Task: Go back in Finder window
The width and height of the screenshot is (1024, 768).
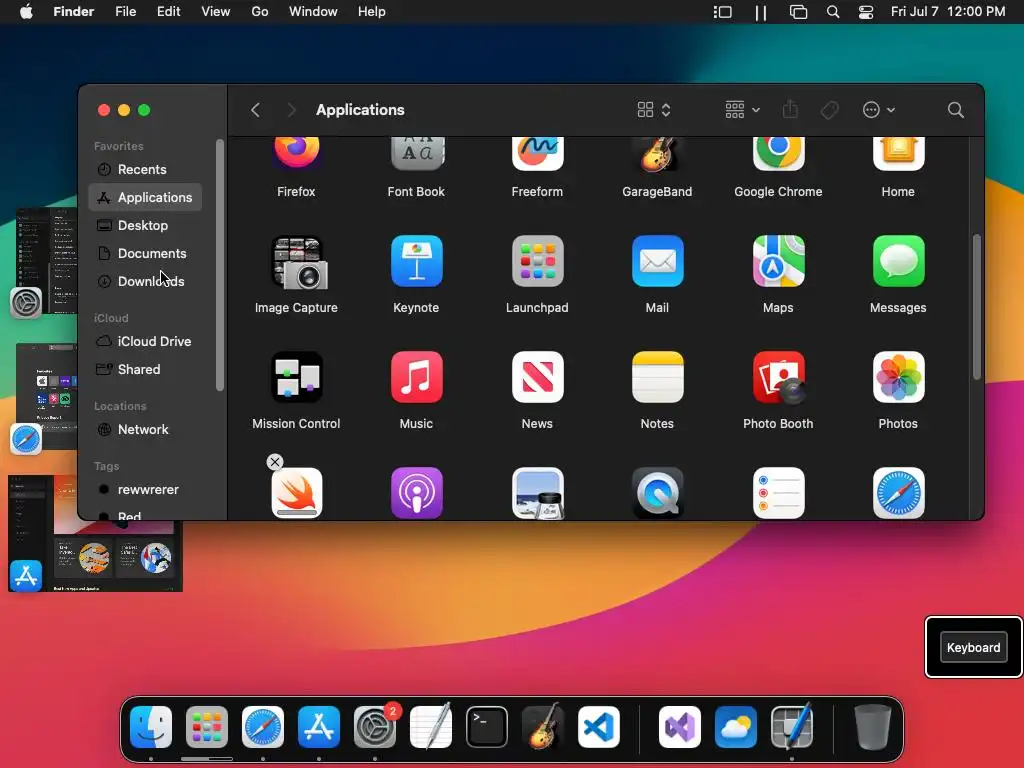Action: click(x=255, y=110)
